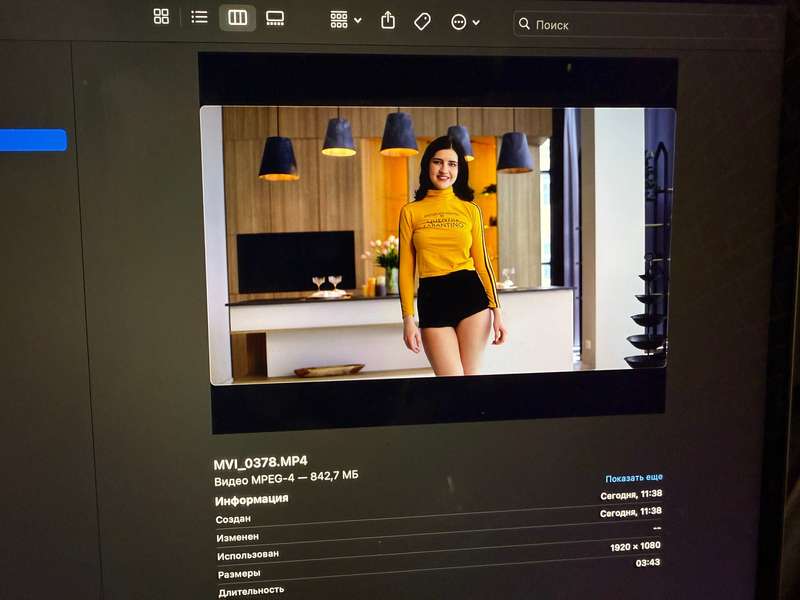The image size is (800, 600).
Task: Expand the chevron beside the grouping icon
Action: tap(358, 21)
